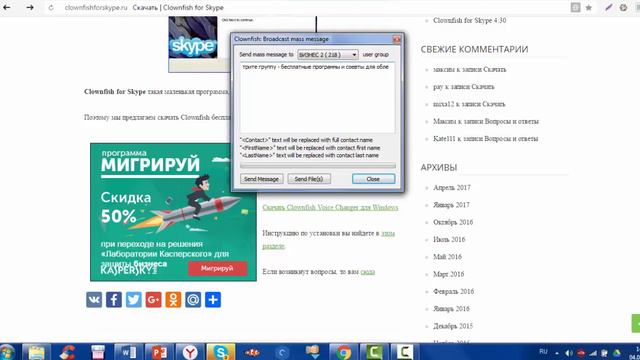The height and width of the screenshot is (360, 640).
Task: Click the volume icon in system tray
Action: click(x=569, y=353)
